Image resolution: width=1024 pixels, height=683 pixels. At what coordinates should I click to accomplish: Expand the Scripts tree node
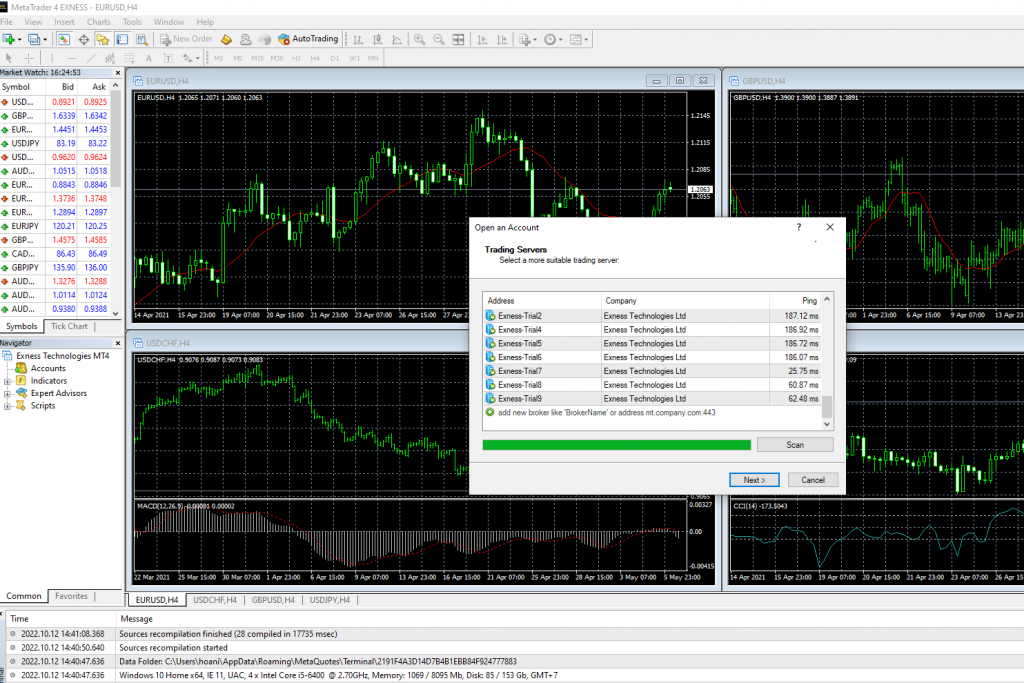click(x=7, y=405)
